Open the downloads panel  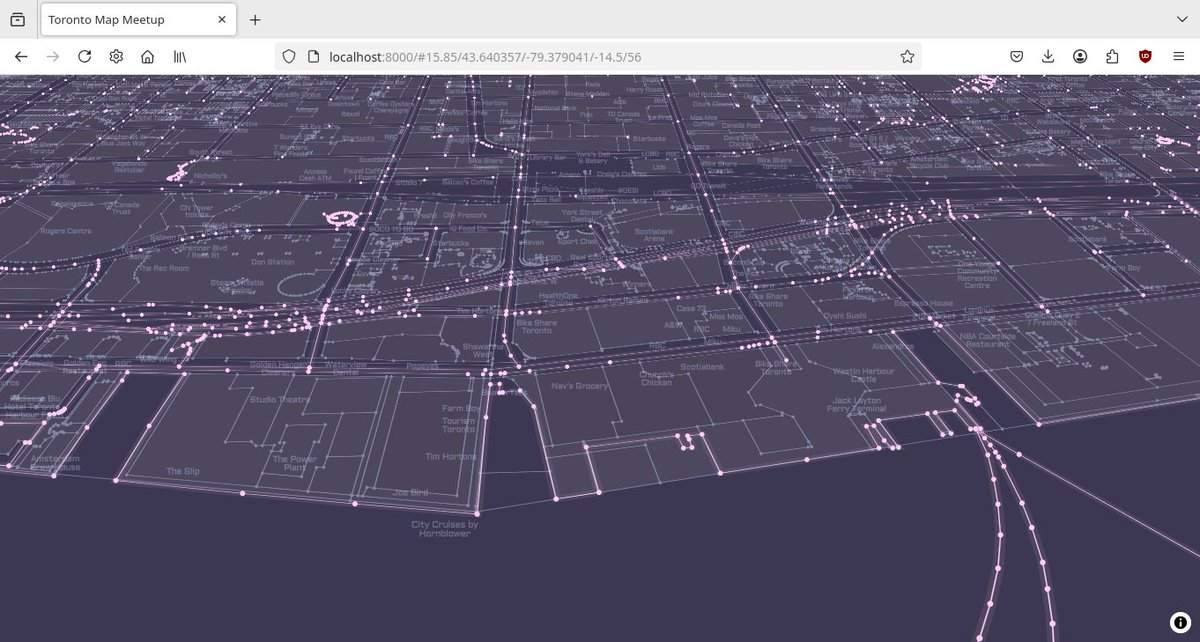[1048, 56]
